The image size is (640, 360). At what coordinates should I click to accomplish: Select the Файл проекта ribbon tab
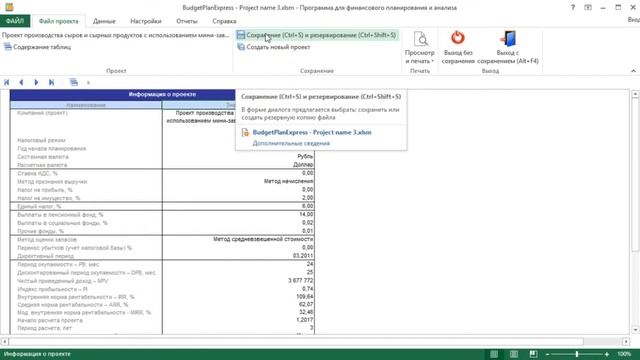pos(58,21)
